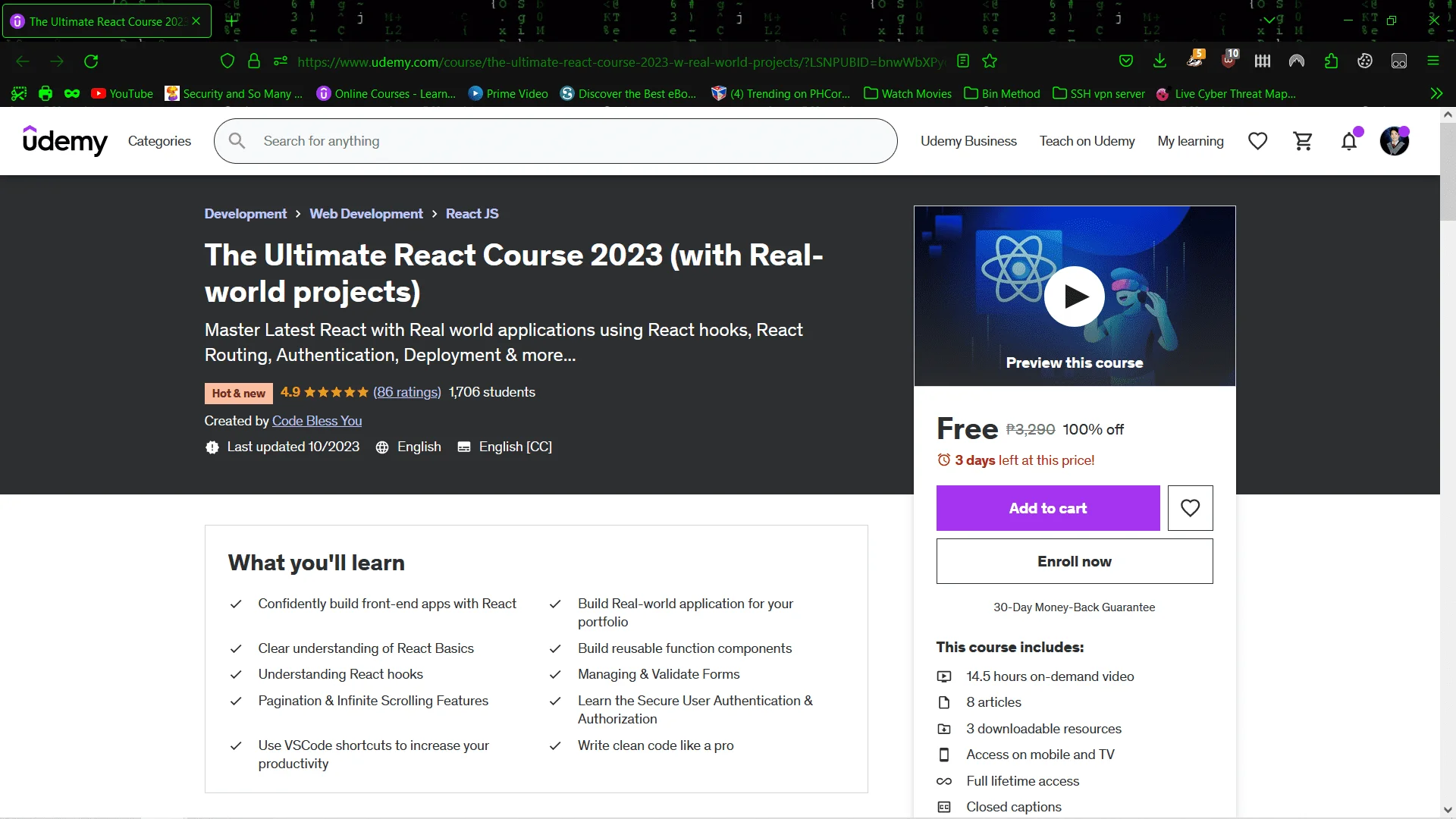Viewport: 1456px width, 819px height.
Task: Show more bookmarks chevron
Action: pos(1436,93)
